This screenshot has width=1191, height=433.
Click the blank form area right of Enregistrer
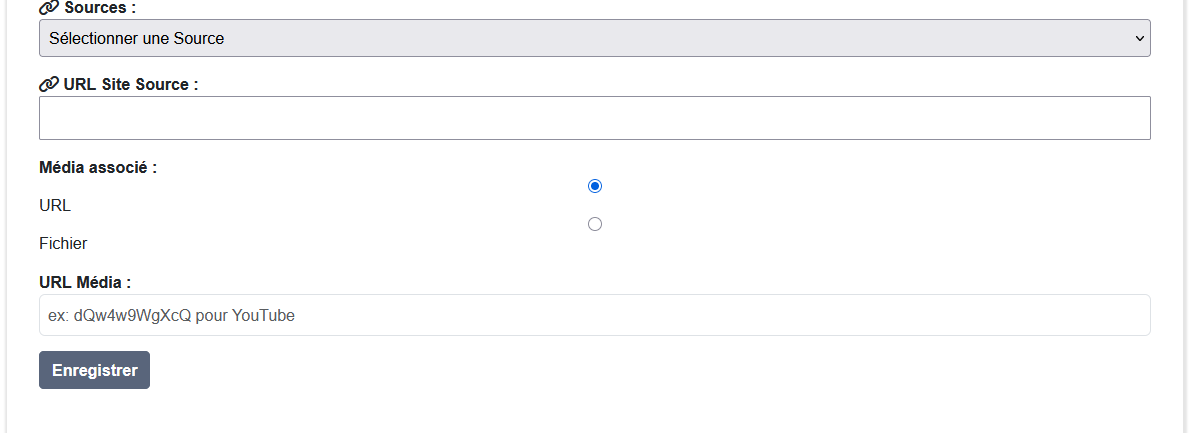(600, 370)
